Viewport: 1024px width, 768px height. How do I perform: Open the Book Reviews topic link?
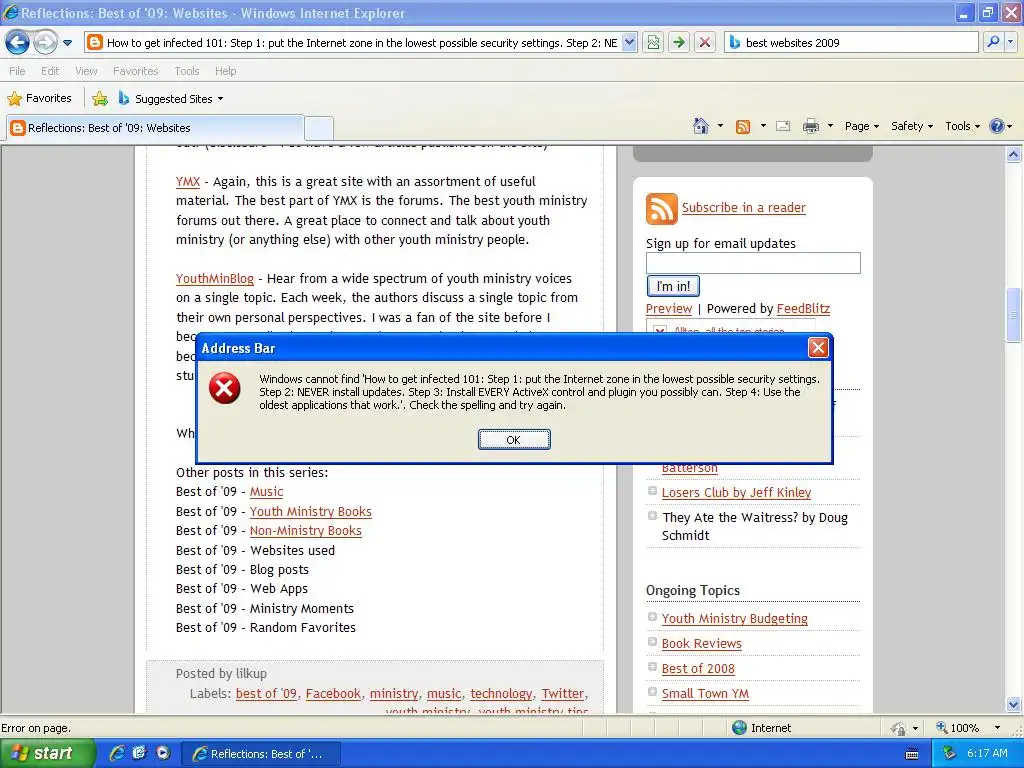(x=701, y=644)
